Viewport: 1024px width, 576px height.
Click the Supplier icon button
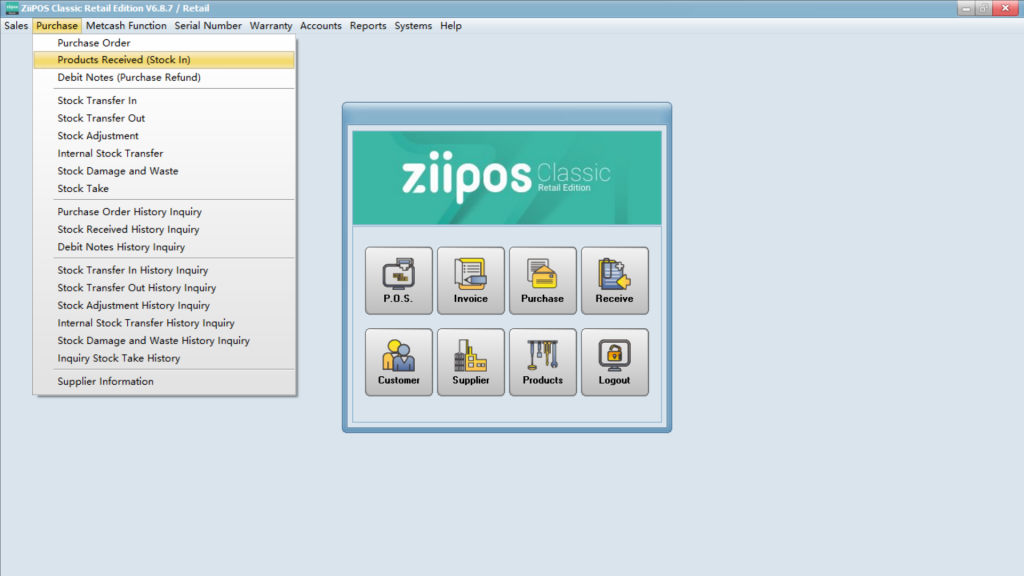470,361
